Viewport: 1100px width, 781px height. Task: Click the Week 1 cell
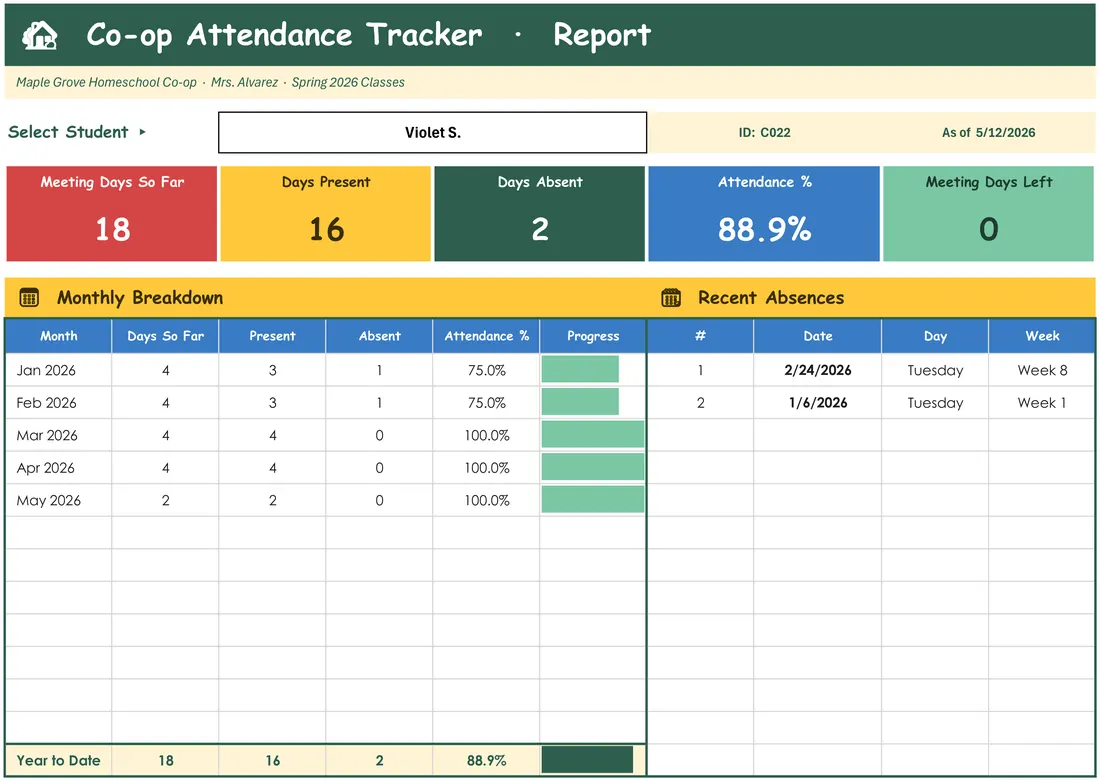point(1042,403)
